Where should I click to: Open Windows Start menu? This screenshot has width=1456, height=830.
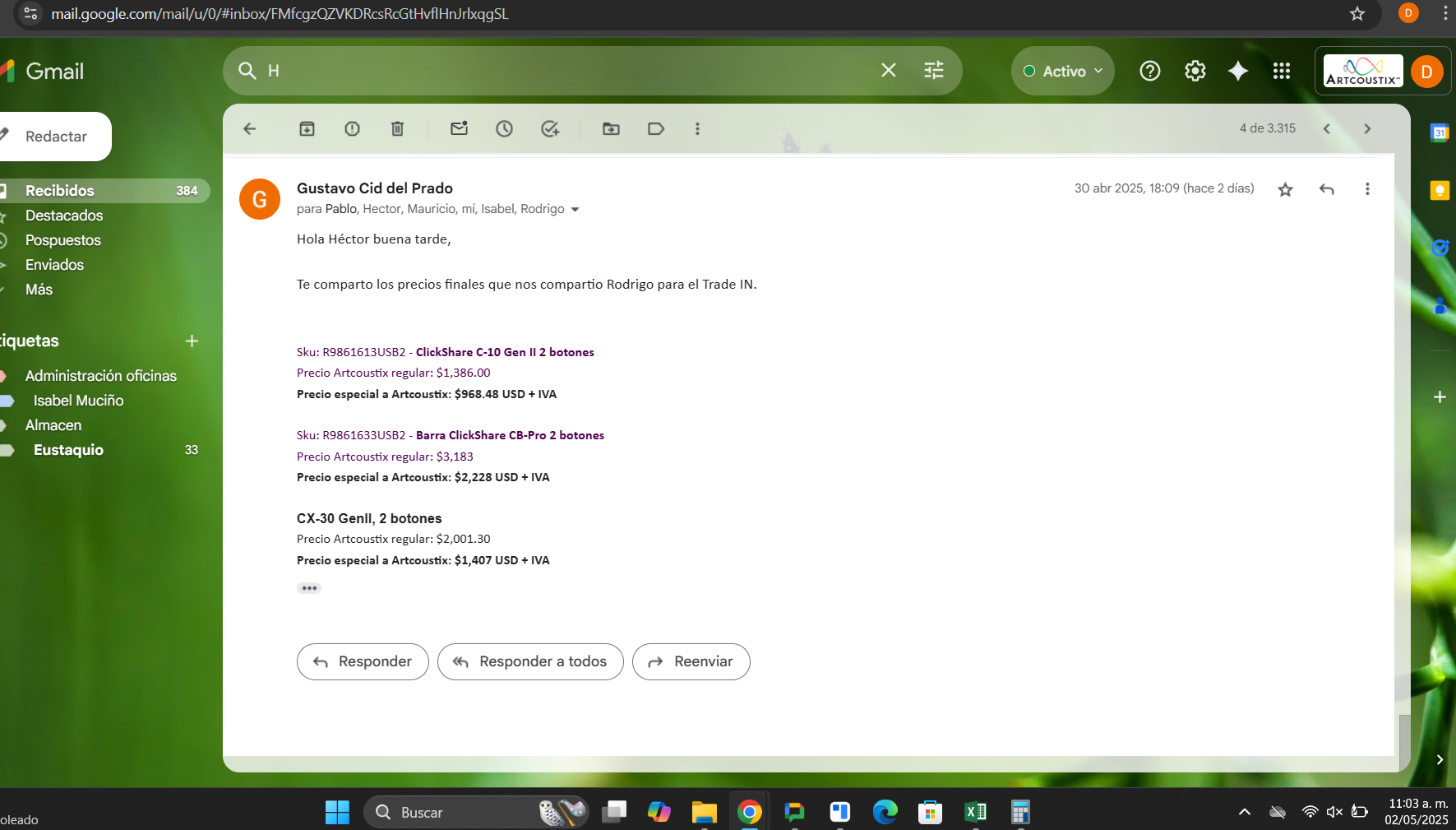[337, 813]
